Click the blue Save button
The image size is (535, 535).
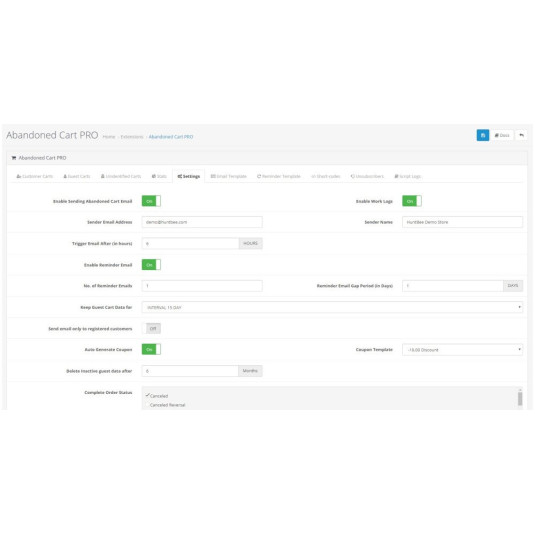coord(482,135)
